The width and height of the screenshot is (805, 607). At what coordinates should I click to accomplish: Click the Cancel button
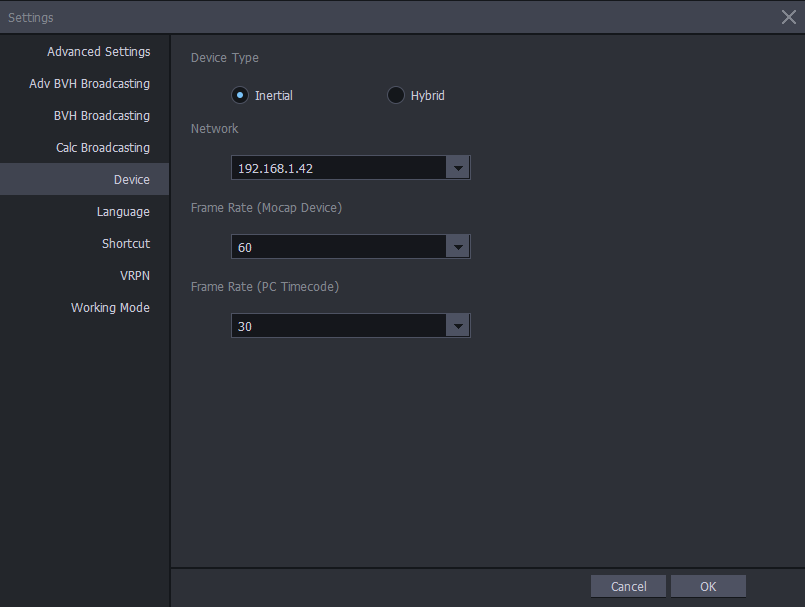[628, 586]
